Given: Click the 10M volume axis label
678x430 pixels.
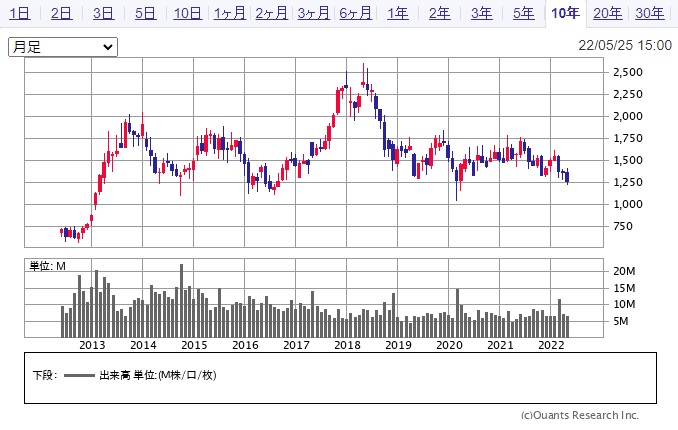Looking at the screenshot, I should (624, 304).
